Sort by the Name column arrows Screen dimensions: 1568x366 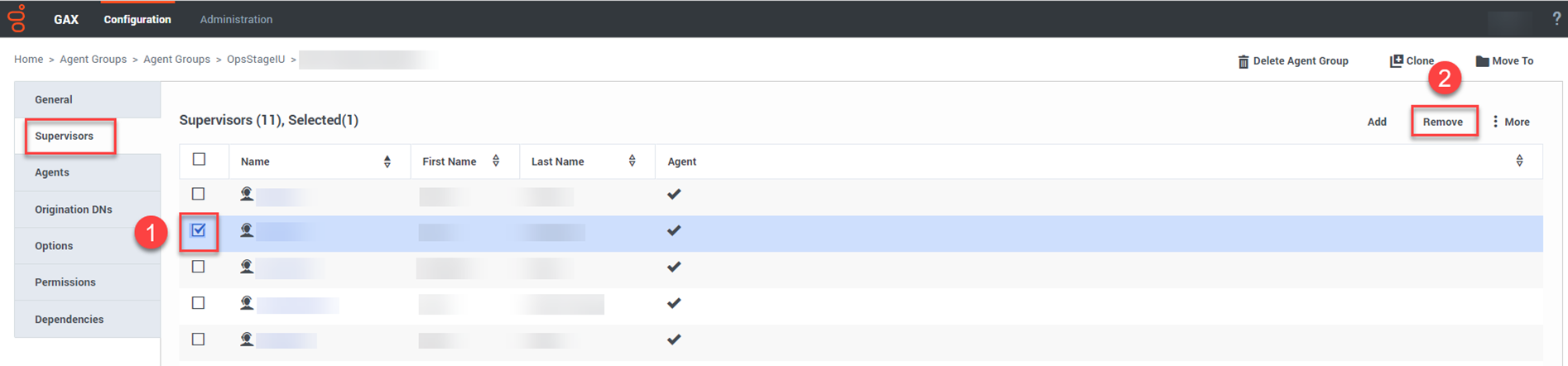[x=387, y=161]
